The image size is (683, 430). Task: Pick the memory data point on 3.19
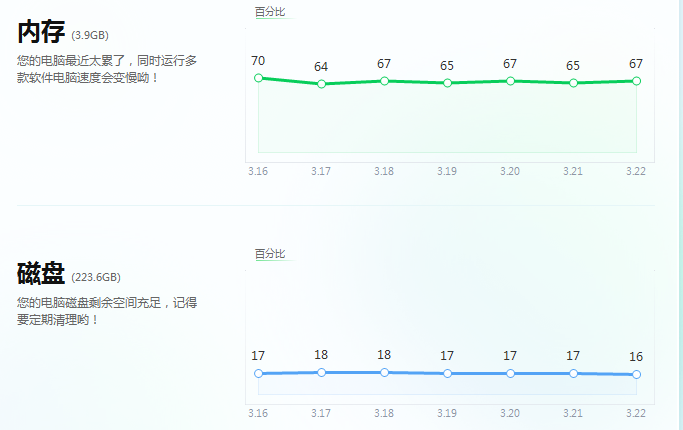coord(447,83)
